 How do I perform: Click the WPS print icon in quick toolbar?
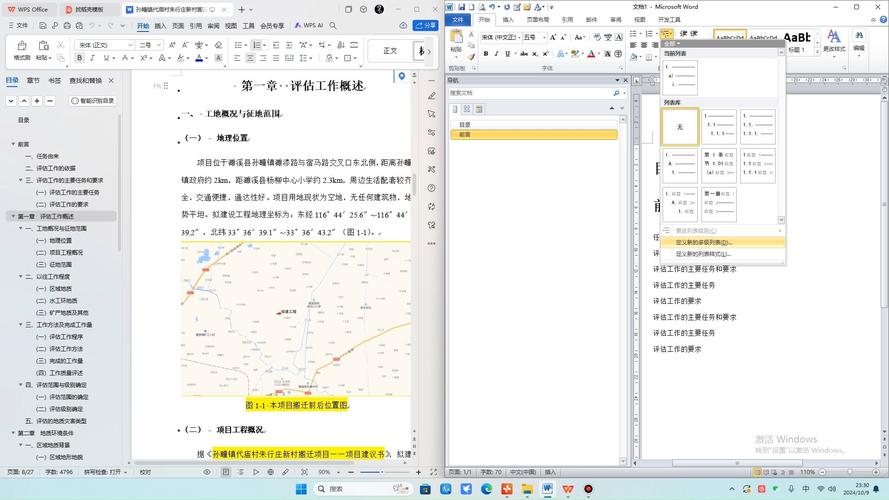pos(67,26)
